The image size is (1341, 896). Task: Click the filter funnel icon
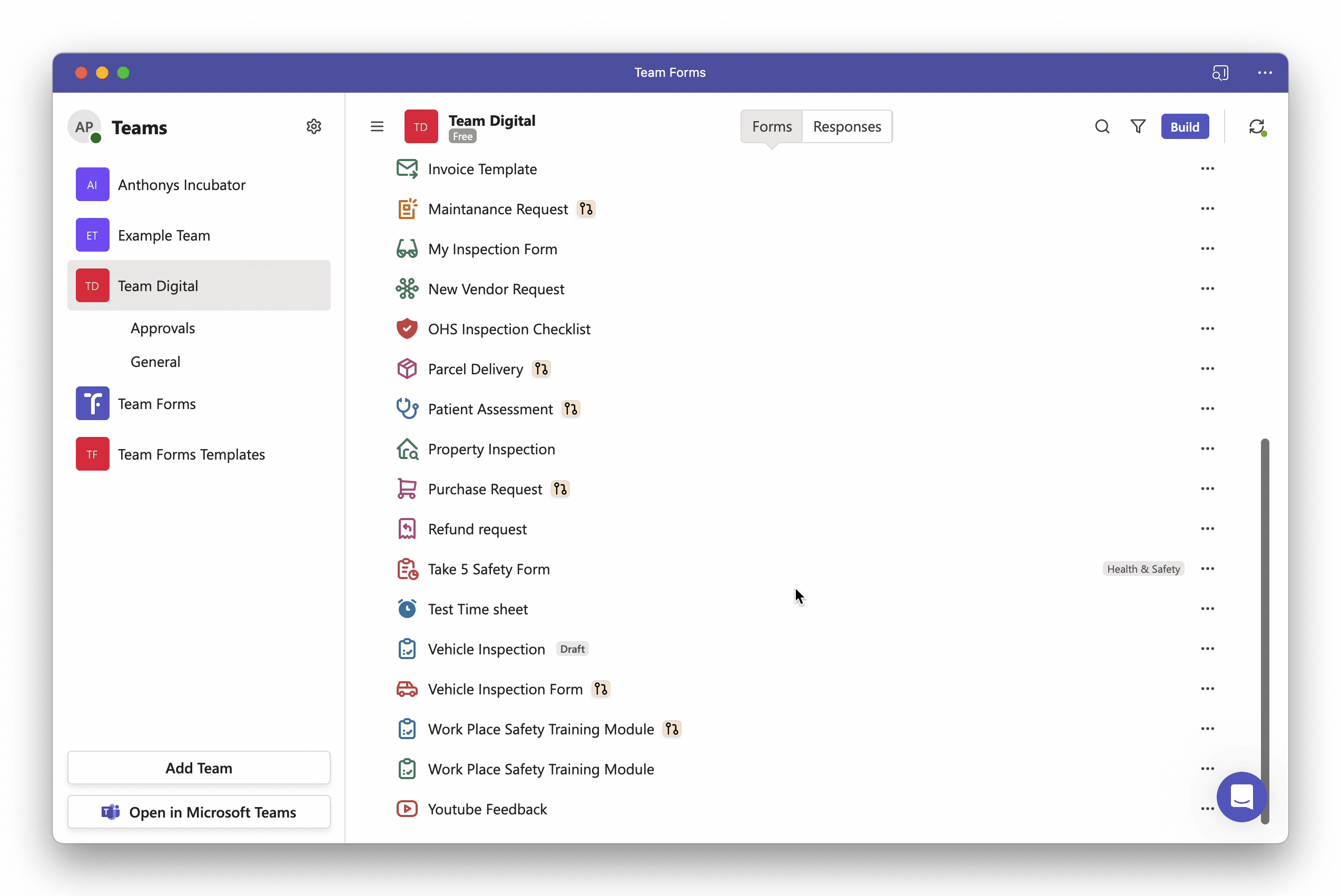(x=1138, y=126)
